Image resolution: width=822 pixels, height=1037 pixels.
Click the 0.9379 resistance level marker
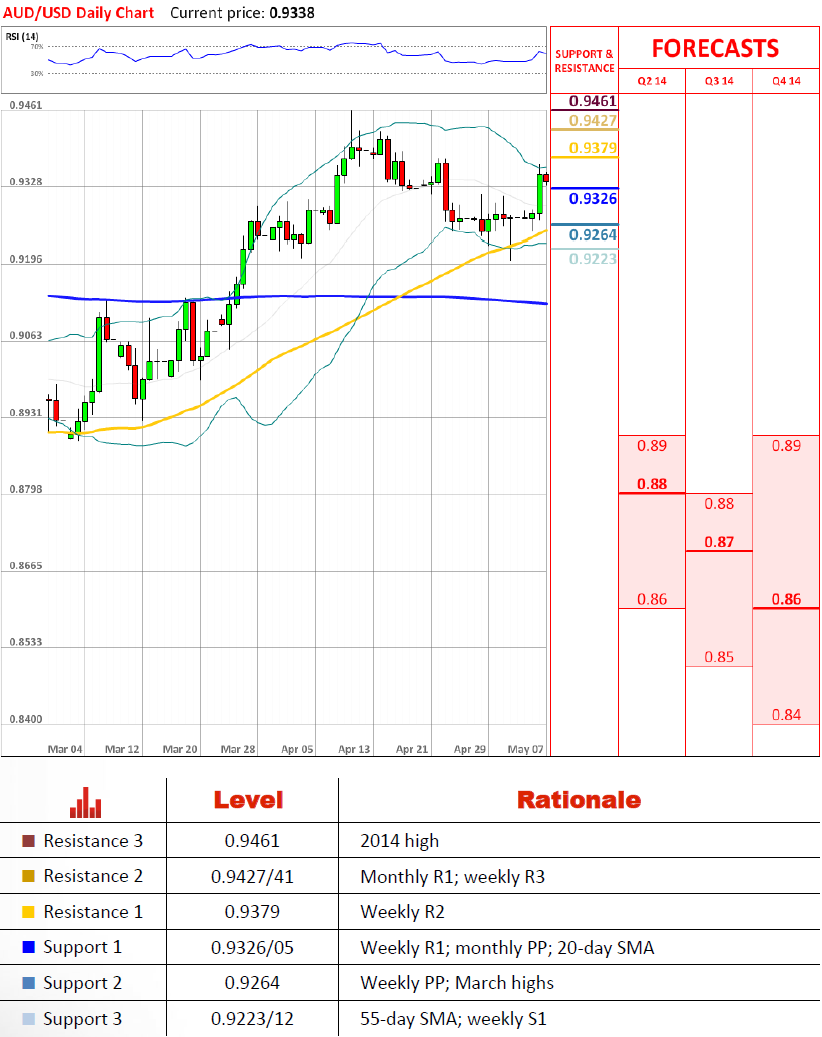593,148
